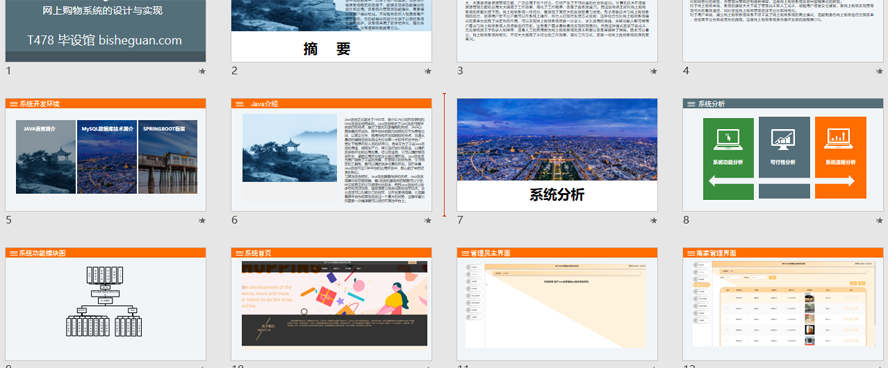This screenshot has width=888, height=368.
Task: Select slide 4 thumbnail
Action: 783,31
